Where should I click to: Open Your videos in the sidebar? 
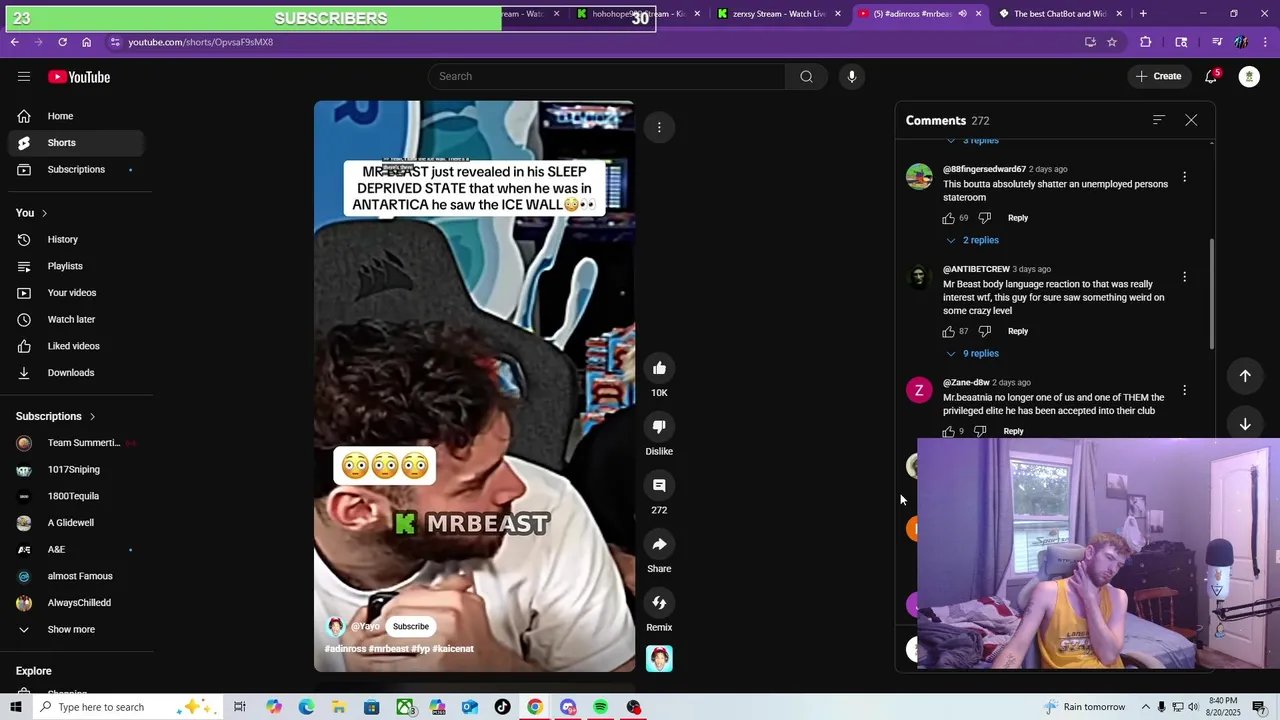75,292
